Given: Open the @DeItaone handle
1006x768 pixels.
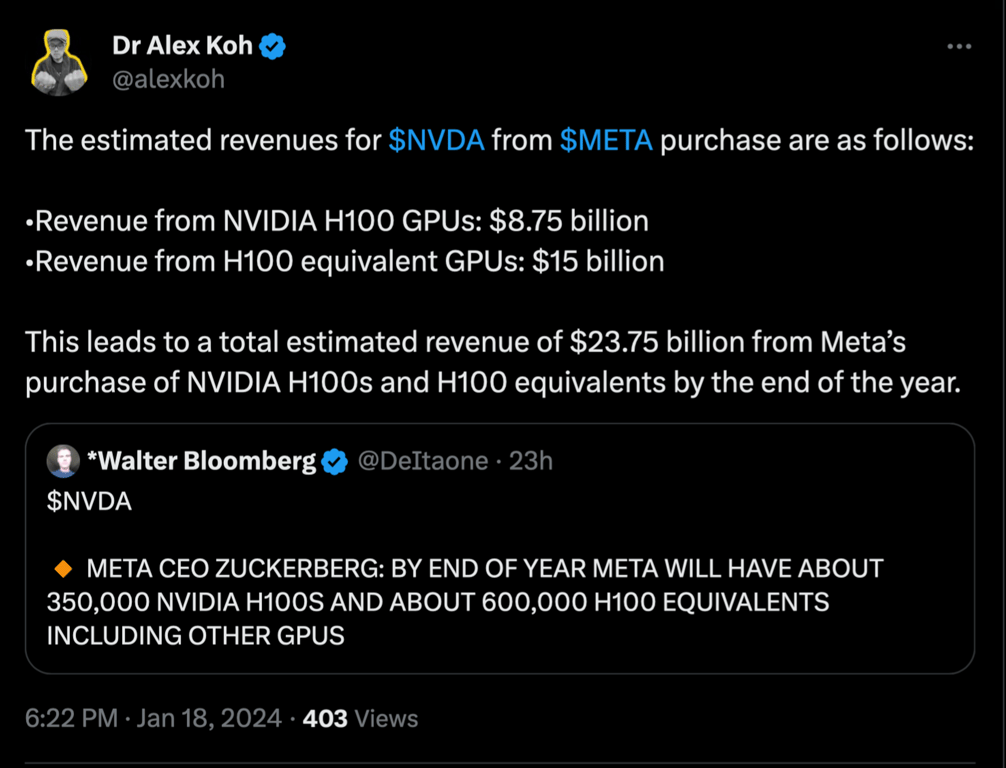Looking at the screenshot, I should [422, 461].
